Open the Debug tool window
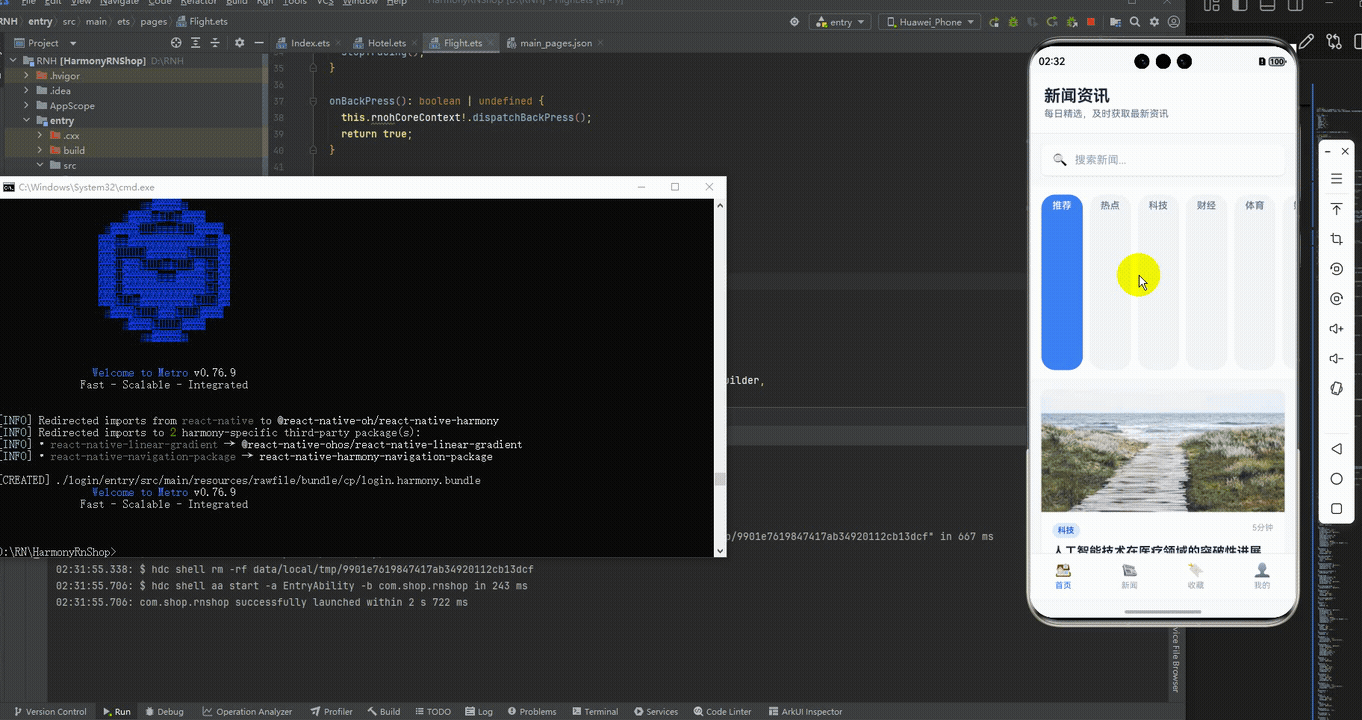 [x=164, y=712]
